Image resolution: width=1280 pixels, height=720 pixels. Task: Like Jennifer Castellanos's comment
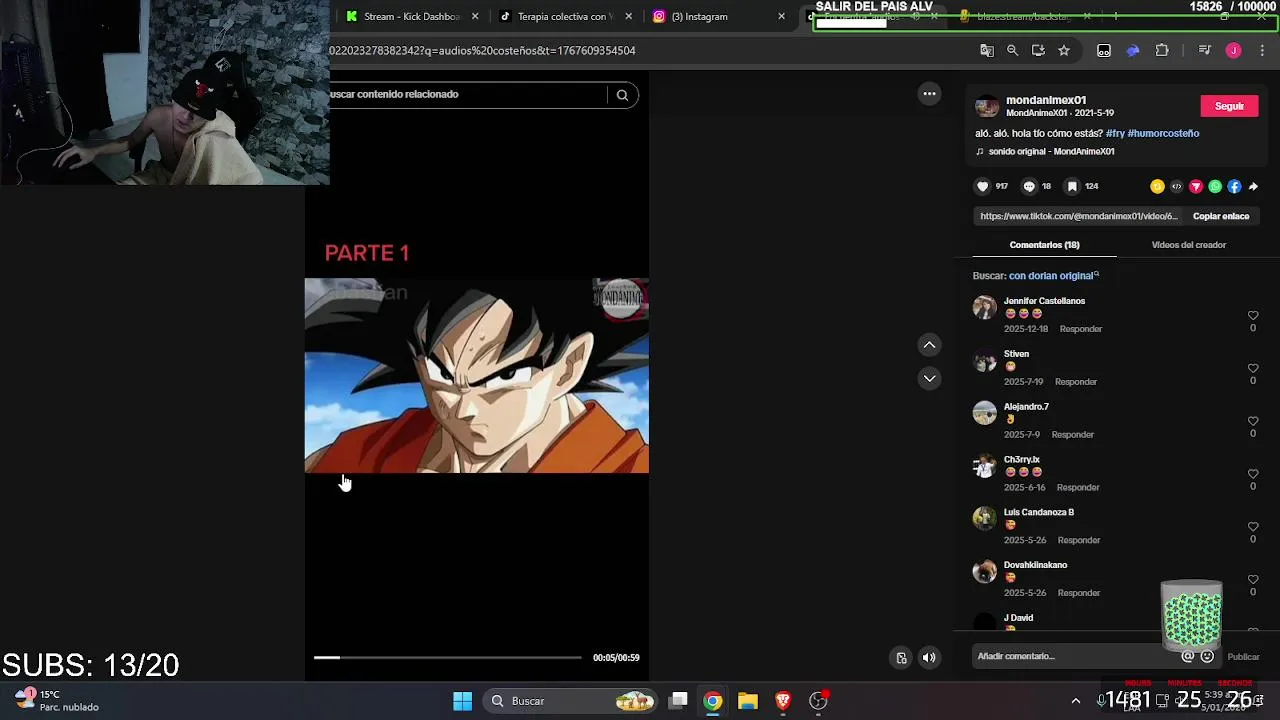tap(1253, 316)
